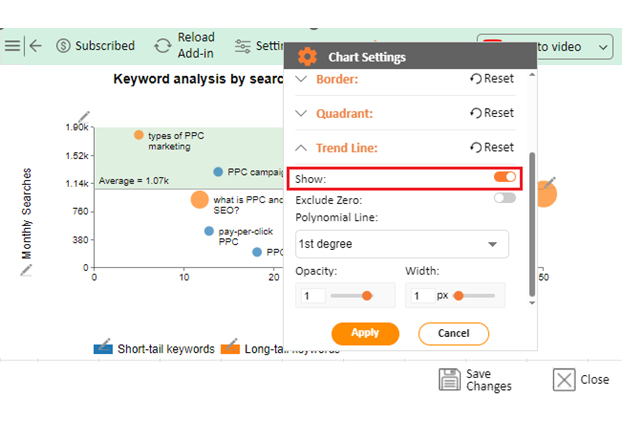Screen dimensions: 623x427
Task: Adjust the Opacity slider handle
Action: (367, 296)
